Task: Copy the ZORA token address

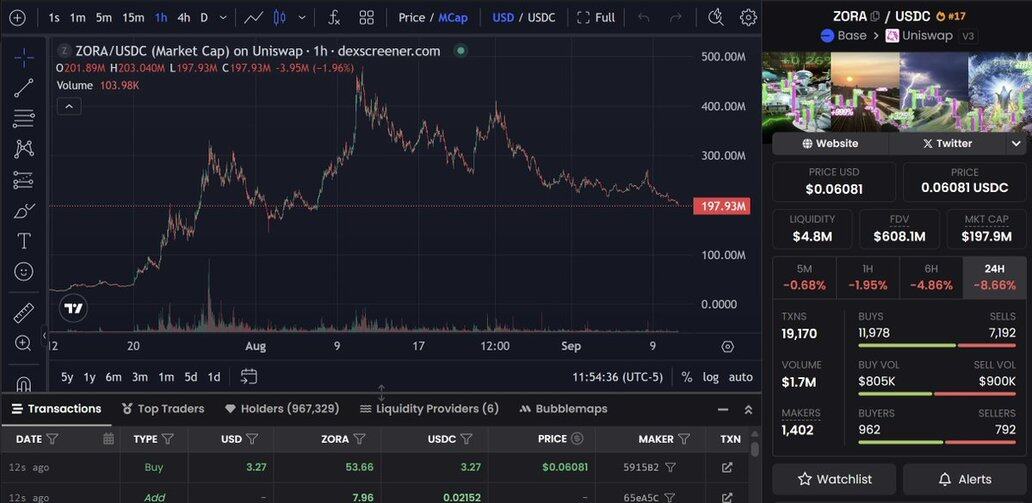Action: click(875, 16)
